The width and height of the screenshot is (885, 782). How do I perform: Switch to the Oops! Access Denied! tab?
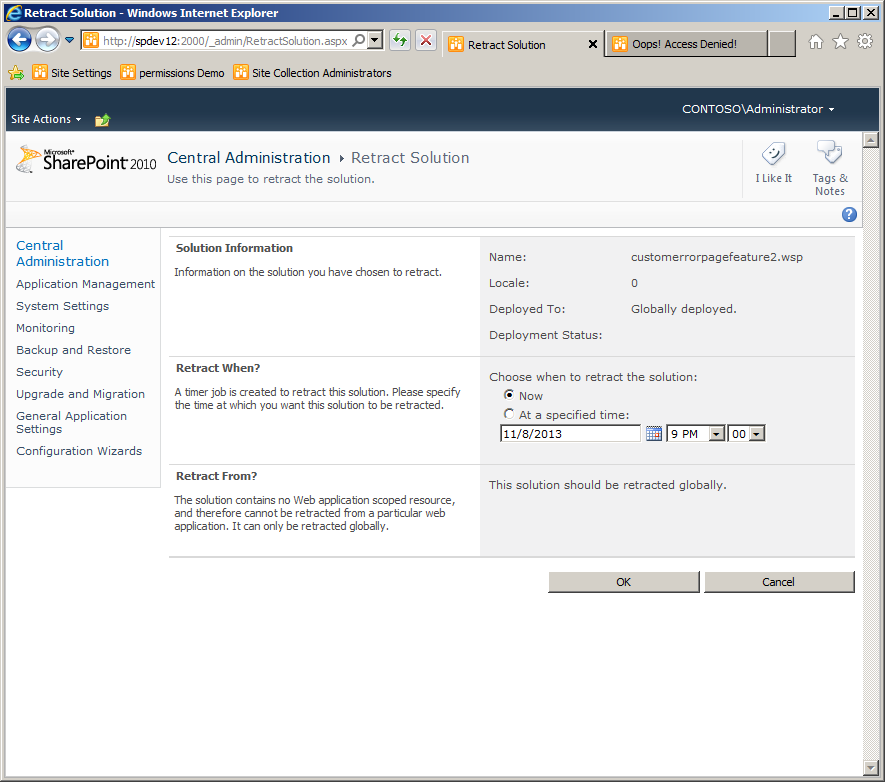pyautogui.click(x=686, y=44)
